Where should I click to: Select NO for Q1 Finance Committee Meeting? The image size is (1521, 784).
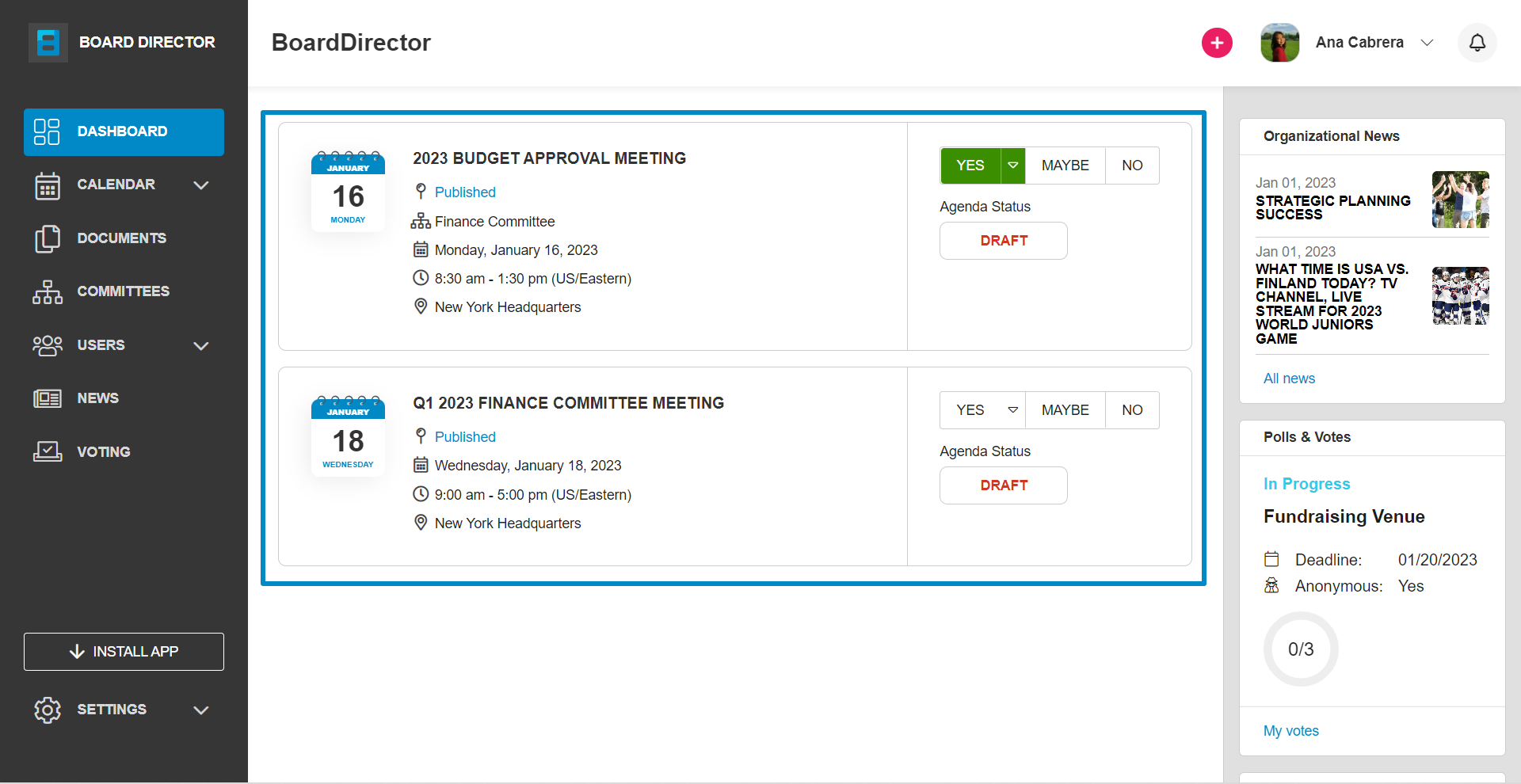[1132, 410]
